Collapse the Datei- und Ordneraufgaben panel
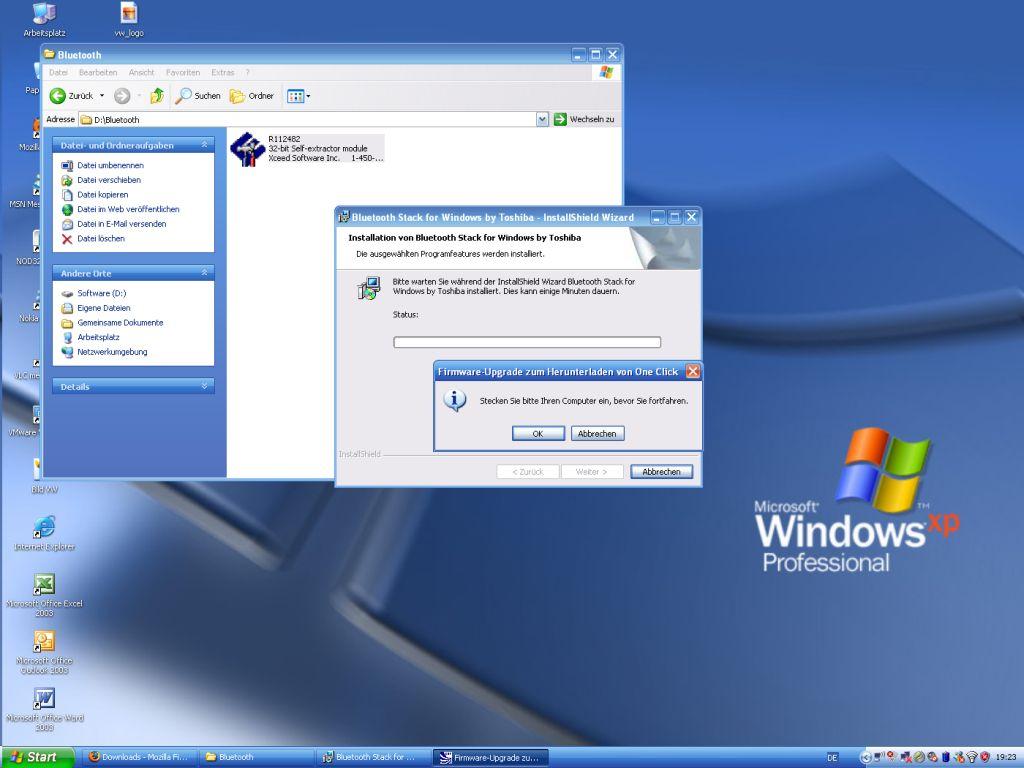Screen dimensions: 1024x768 click(205, 145)
